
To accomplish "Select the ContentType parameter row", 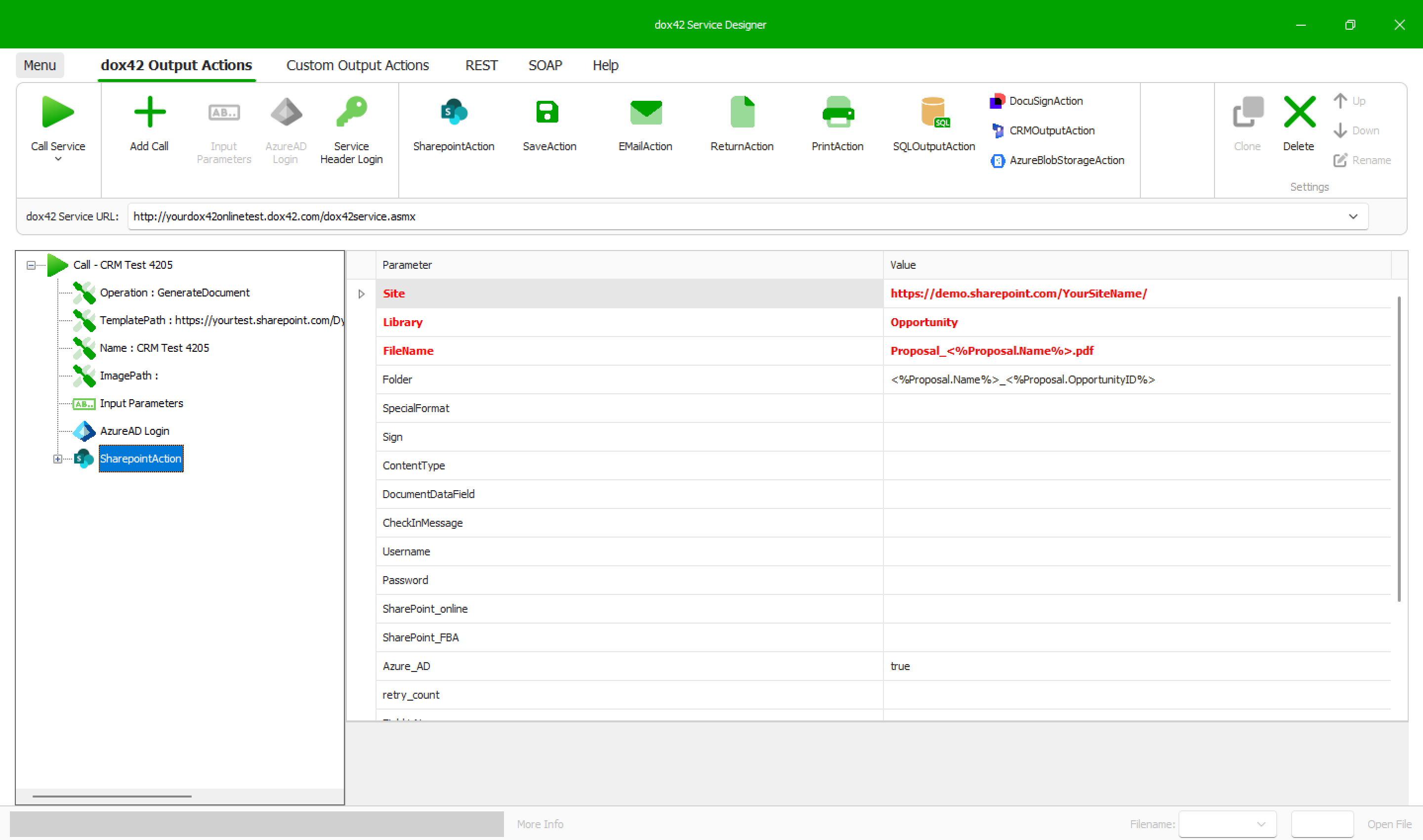I will click(883, 466).
